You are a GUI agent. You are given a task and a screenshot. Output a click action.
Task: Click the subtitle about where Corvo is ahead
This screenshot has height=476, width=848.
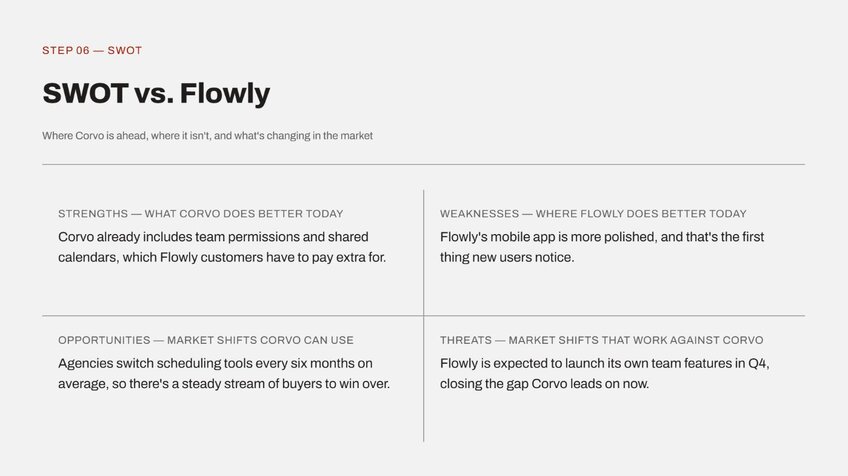[x=207, y=136]
